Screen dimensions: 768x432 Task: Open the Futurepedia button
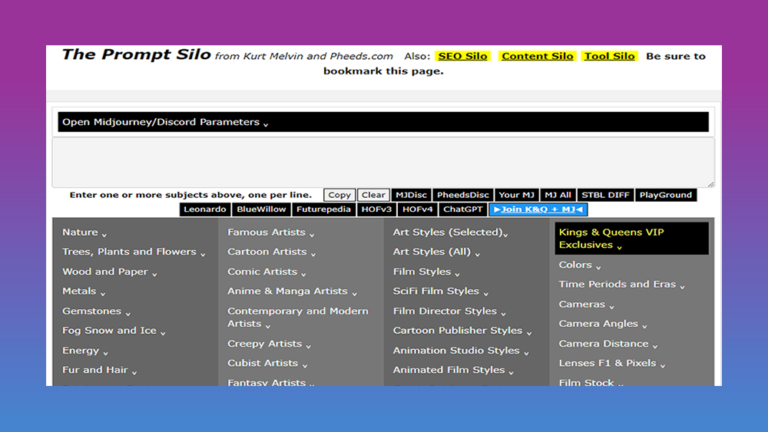point(323,210)
